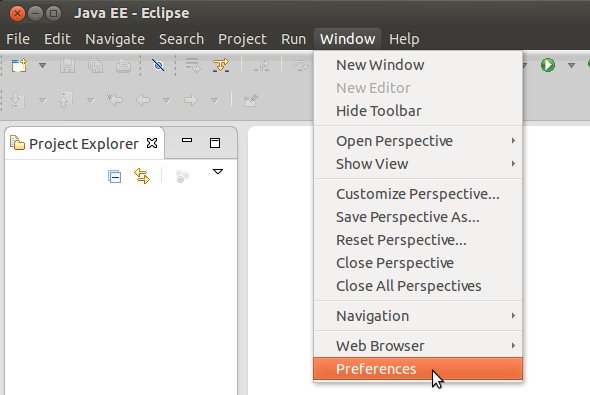Open the Help menu
Viewport: 590px width, 395px height.
pos(404,39)
